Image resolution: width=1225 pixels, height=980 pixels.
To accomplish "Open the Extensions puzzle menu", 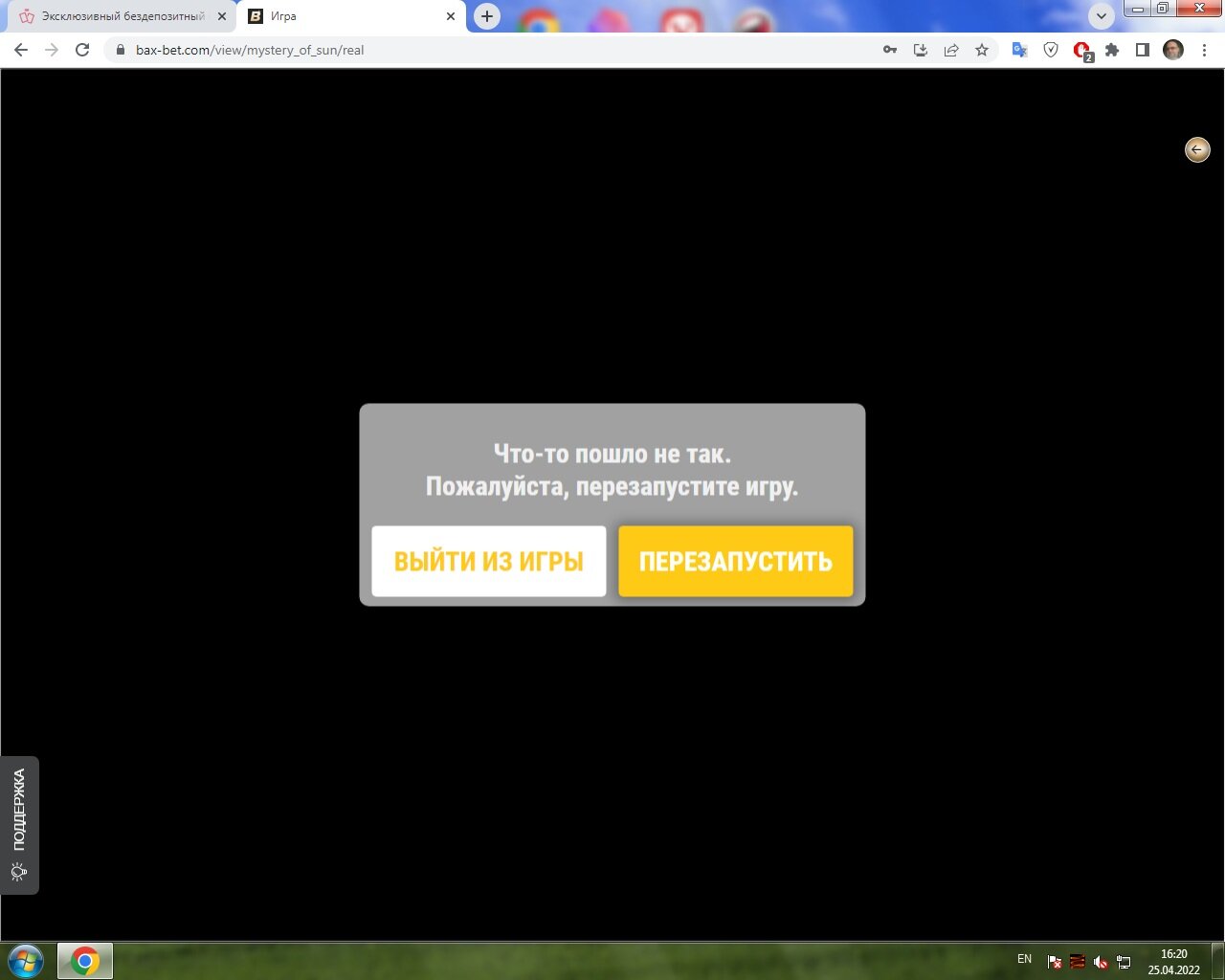I will point(1112,50).
